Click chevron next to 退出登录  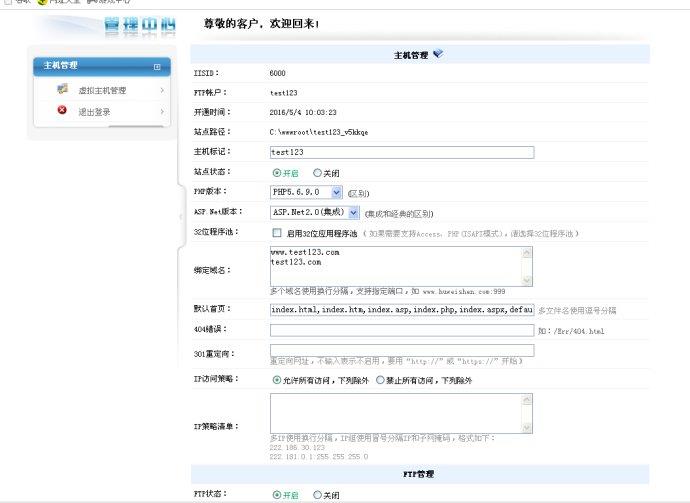pyautogui.click(x=162, y=111)
